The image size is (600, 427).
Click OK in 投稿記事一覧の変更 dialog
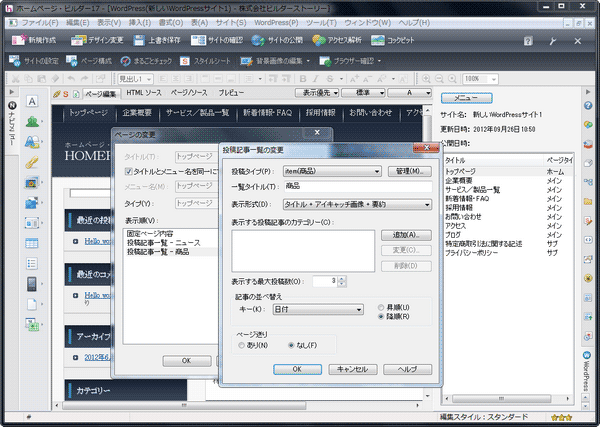297,369
